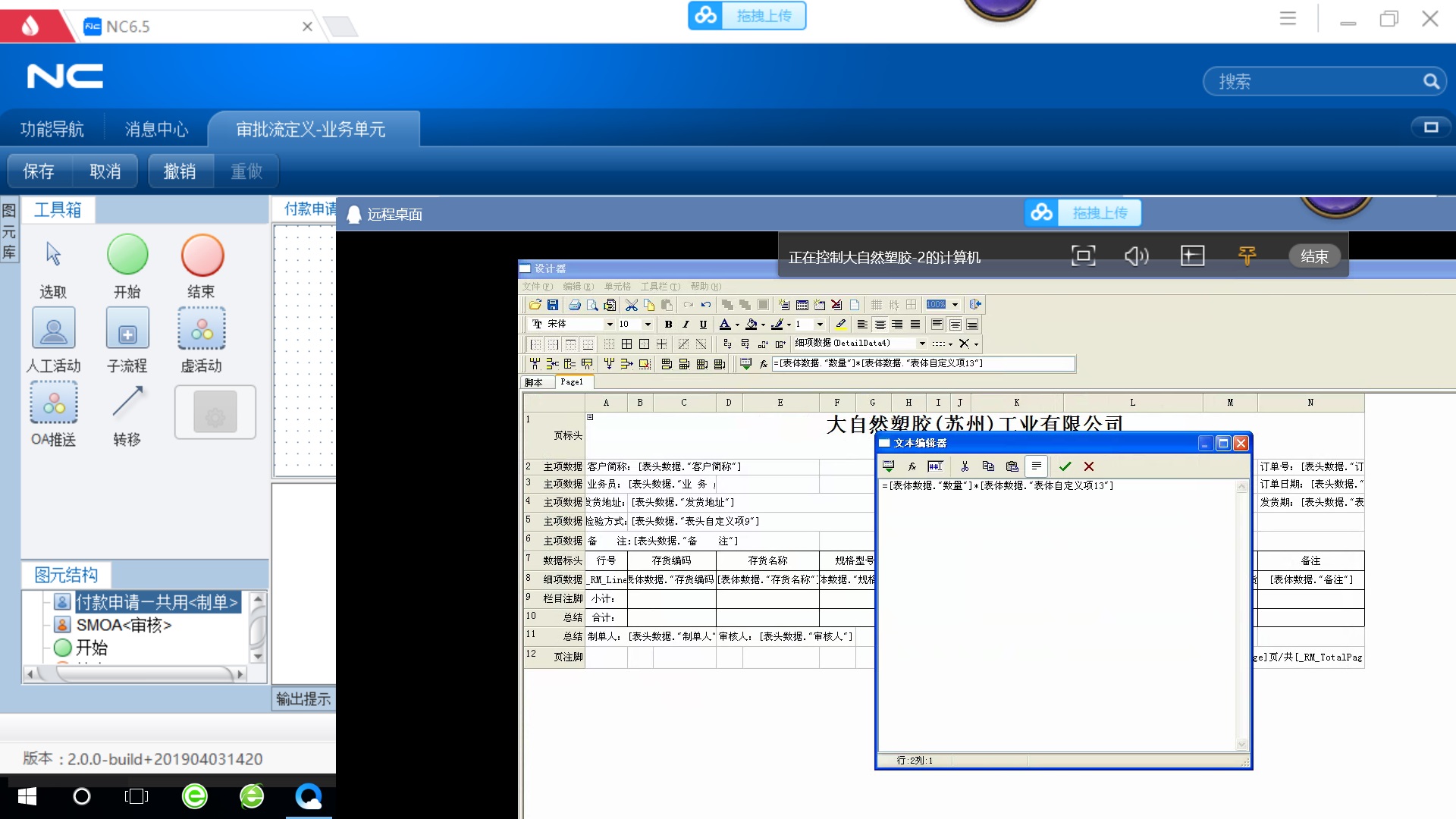Click the exit door icon in designer toolbar
This screenshot has height=819, width=1456.
(975, 305)
